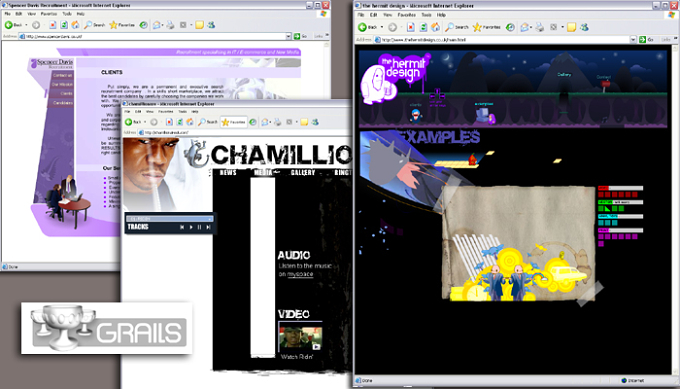Click the Go button in hermit design address bar

(646, 39)
